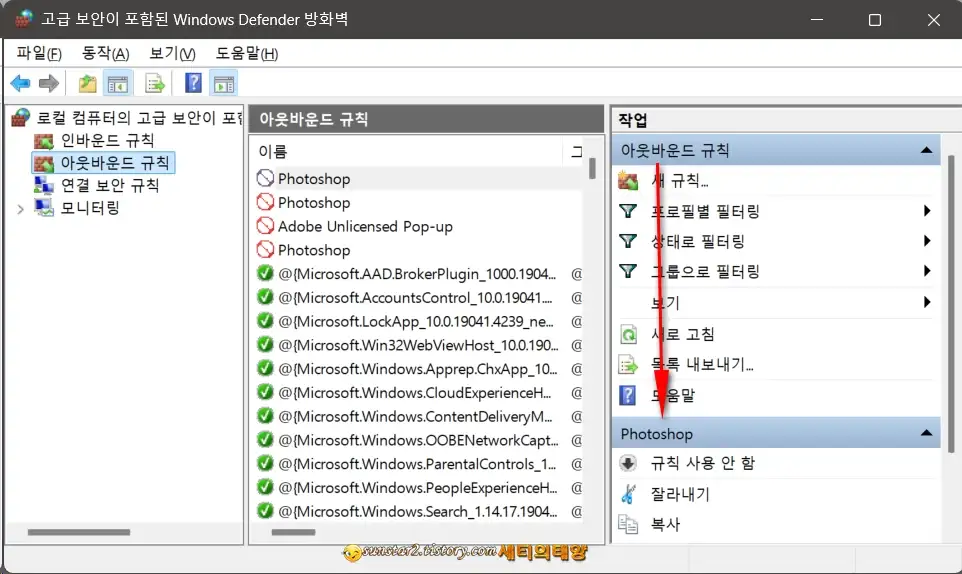Collapse the Photoshop actions section

tap(926, 434)
